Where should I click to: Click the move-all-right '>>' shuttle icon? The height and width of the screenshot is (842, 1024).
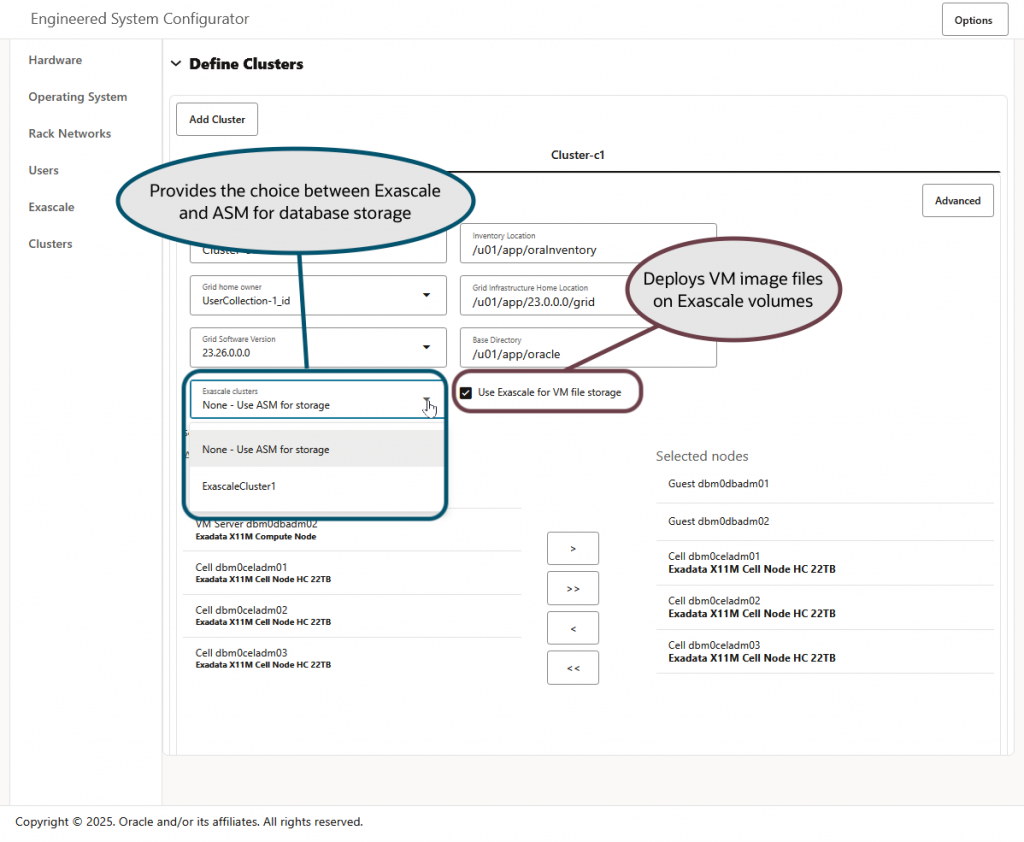pos(572,588)
